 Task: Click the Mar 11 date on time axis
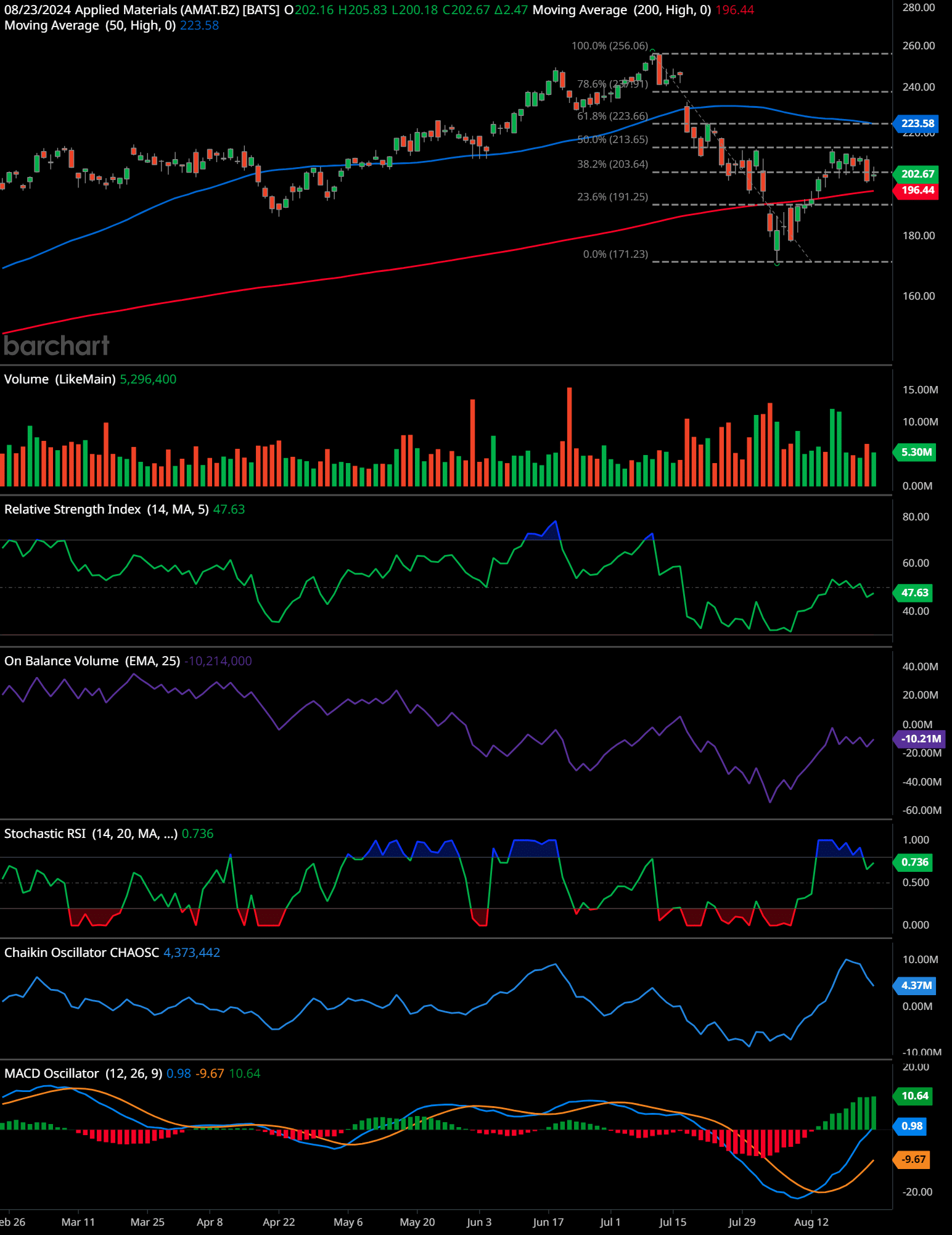click(x=78, y=1222)
